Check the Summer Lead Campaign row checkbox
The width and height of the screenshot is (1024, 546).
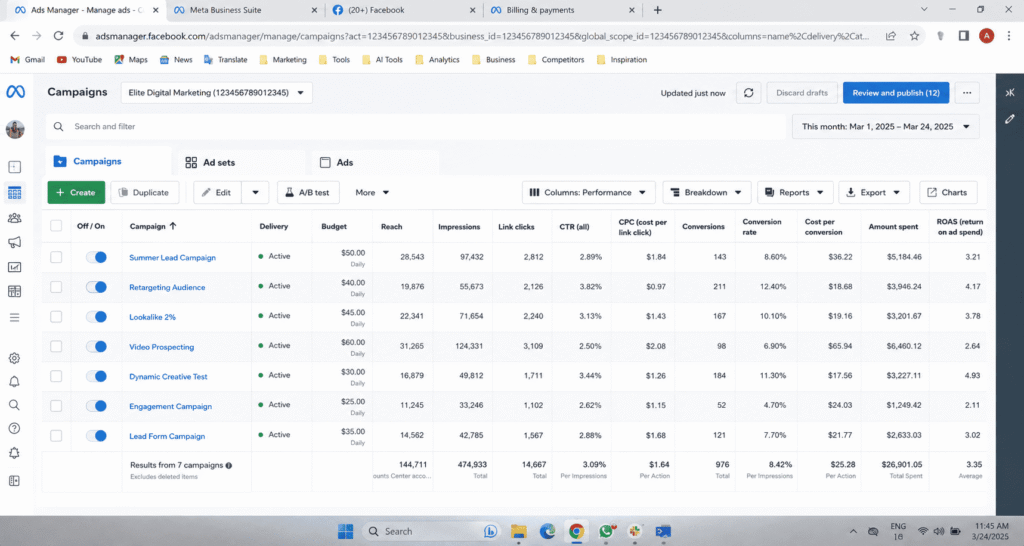click(56, 257)
